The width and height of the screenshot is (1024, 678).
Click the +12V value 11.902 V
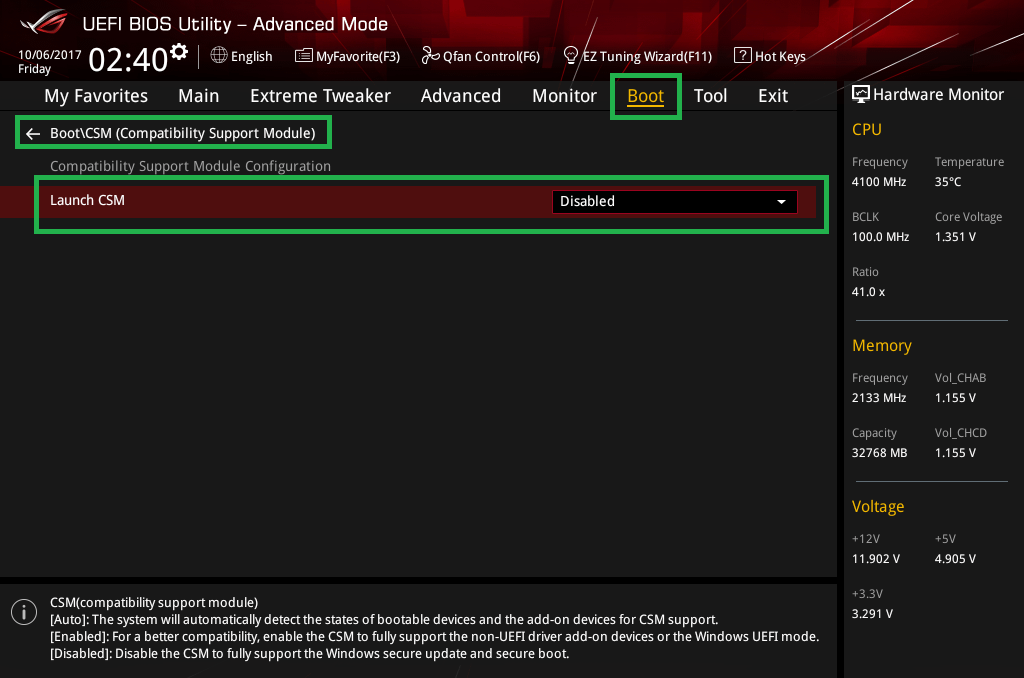875,559
